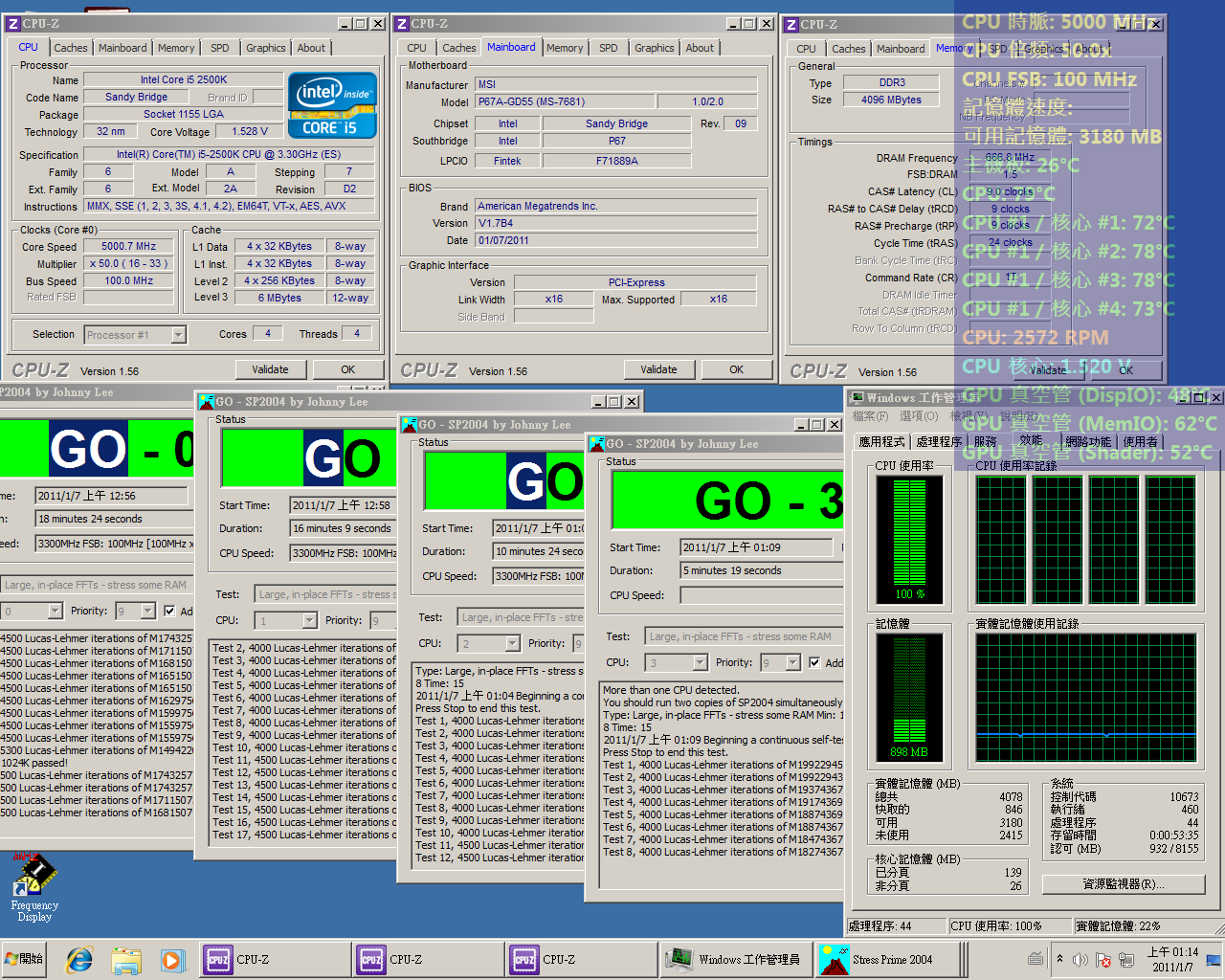Screen dimensions: 1225x980
Task: Show hidden tray icons arrow
Action: [x=1059, y=958]
